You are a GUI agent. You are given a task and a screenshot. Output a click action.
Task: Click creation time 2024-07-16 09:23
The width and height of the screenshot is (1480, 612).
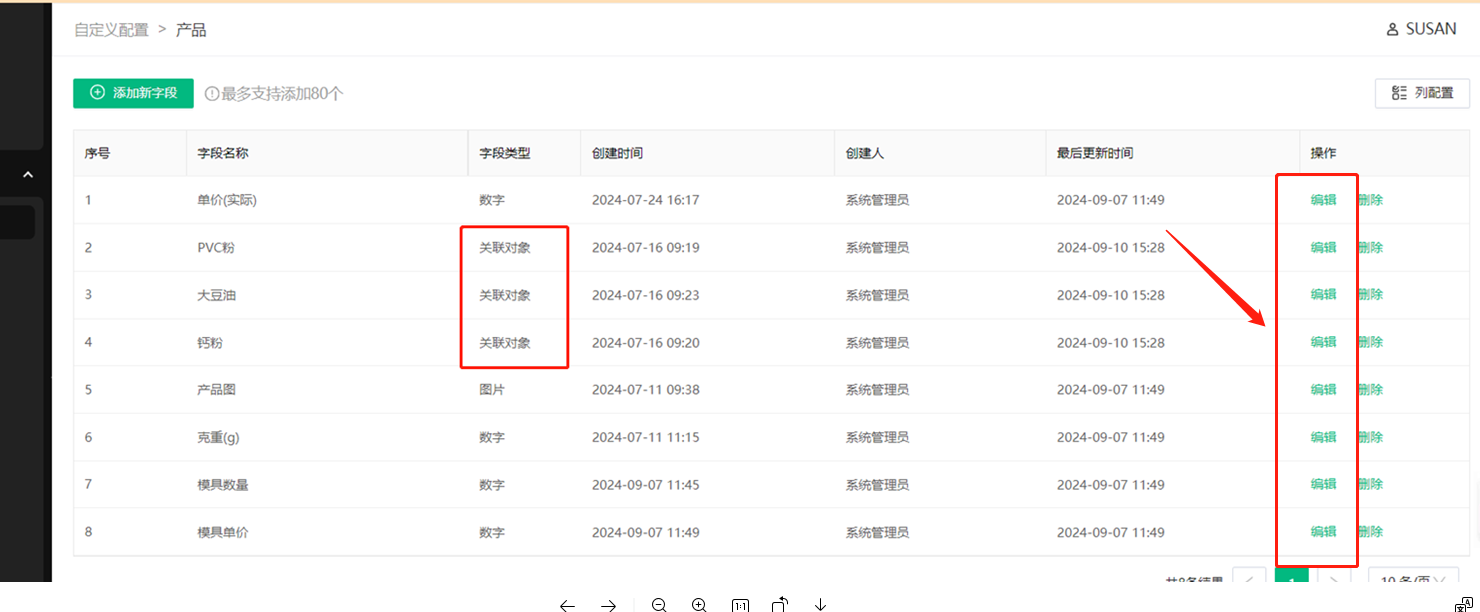pyautogui.click(x=645, y=295)
